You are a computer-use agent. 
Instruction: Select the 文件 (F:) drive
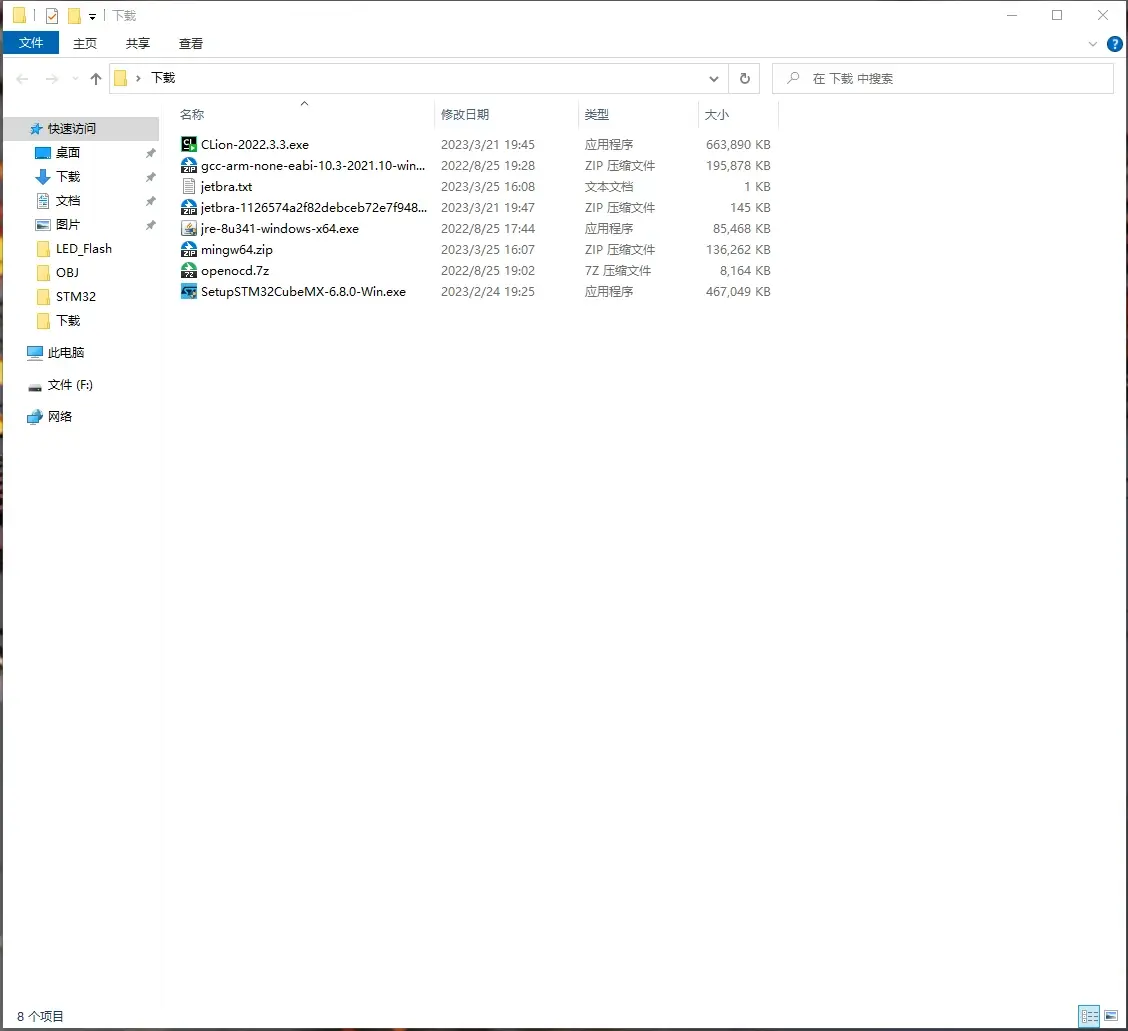click(70, 385)
